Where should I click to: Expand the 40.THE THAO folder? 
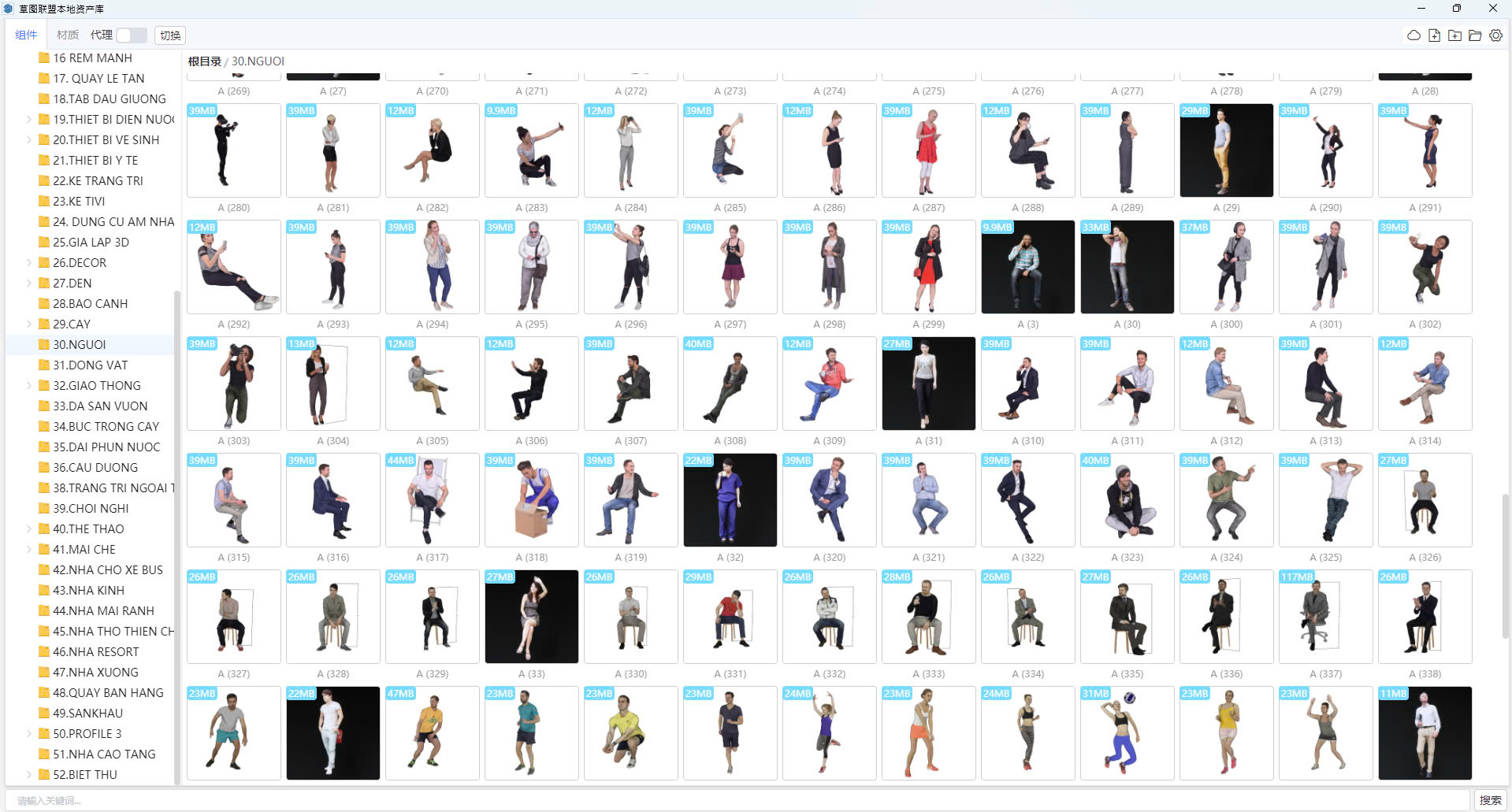(29, 529)
